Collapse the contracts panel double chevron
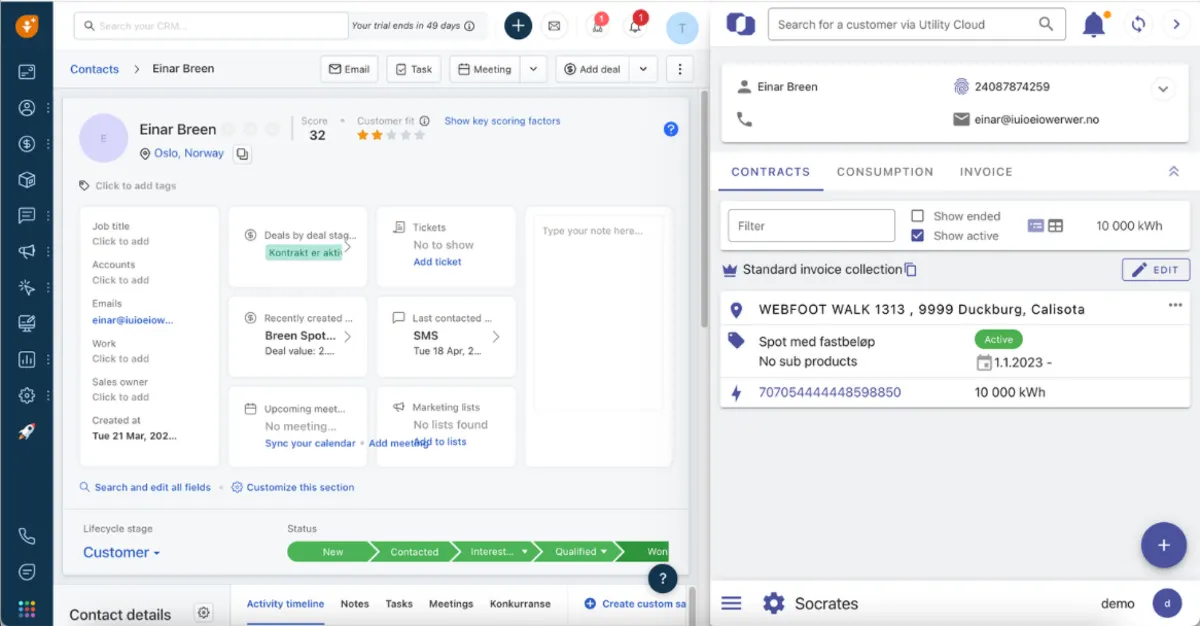Viewport: 1200px width, 626px height. click(1174, 172)
